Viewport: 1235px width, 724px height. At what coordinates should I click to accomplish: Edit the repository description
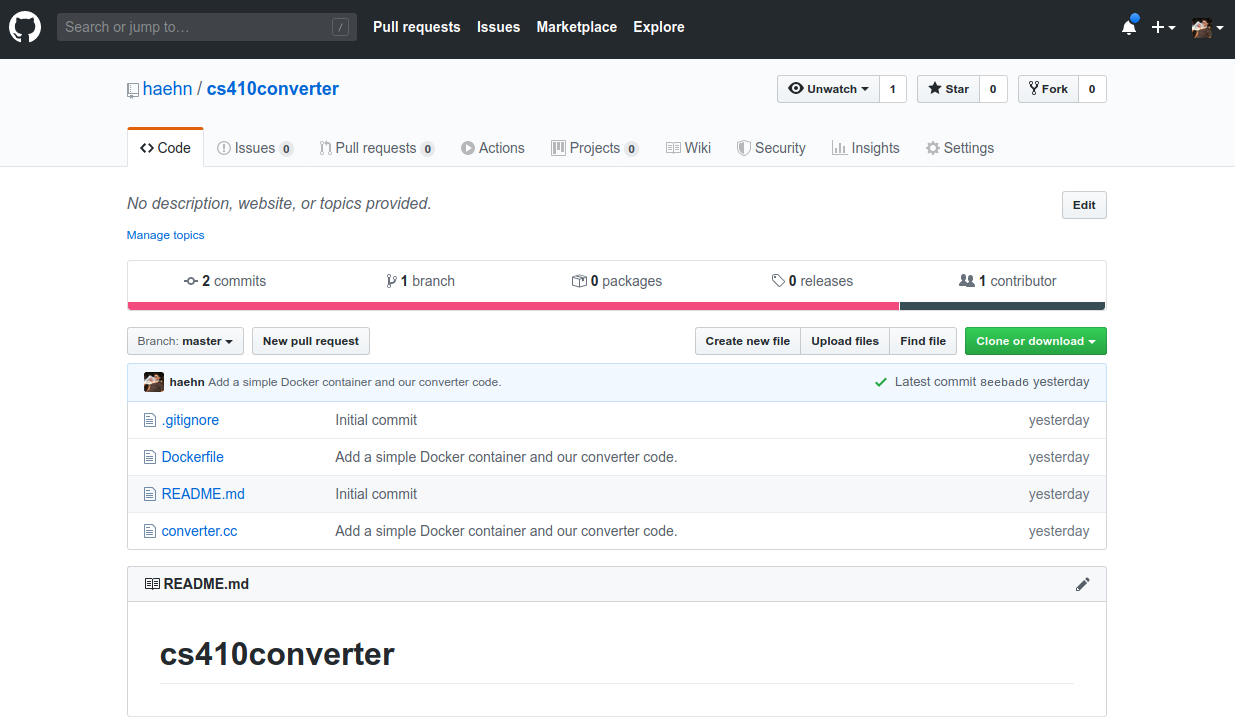[1084, 205]
